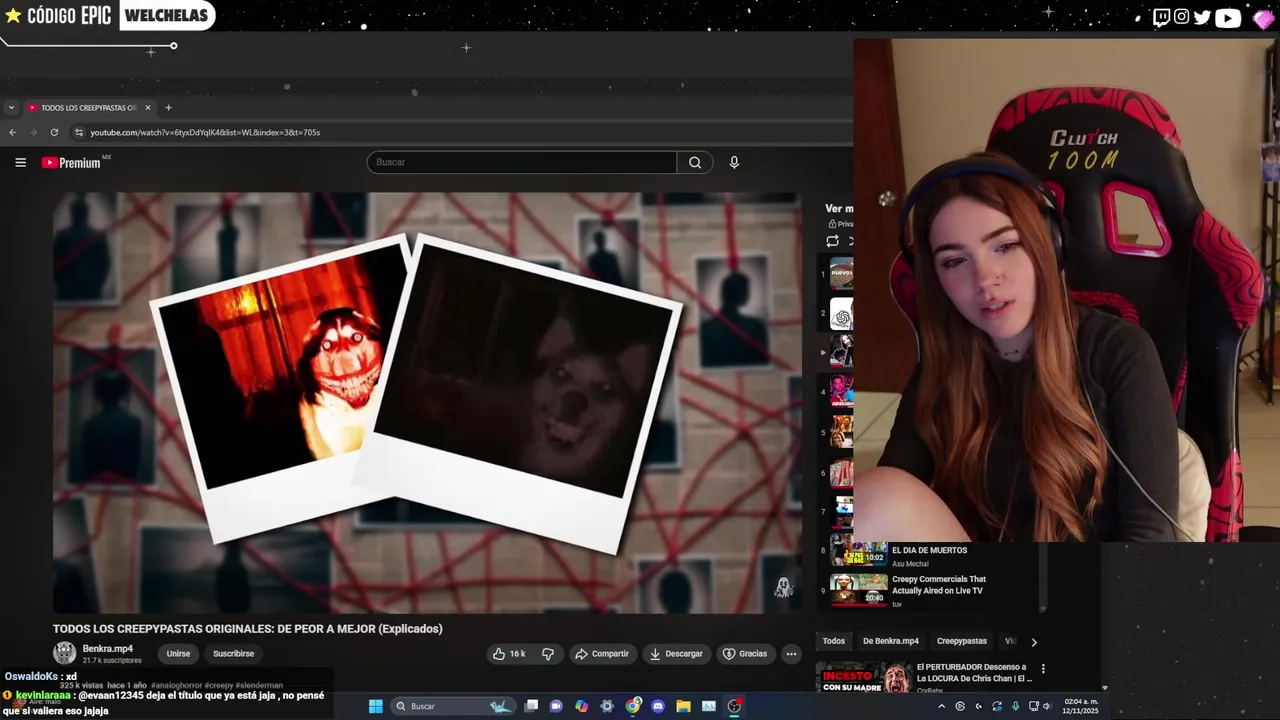This screenshot has width=1280, height=720.
Task: Open Benkra.mp4 channel avatar
Action: click(x=64, y=653)
